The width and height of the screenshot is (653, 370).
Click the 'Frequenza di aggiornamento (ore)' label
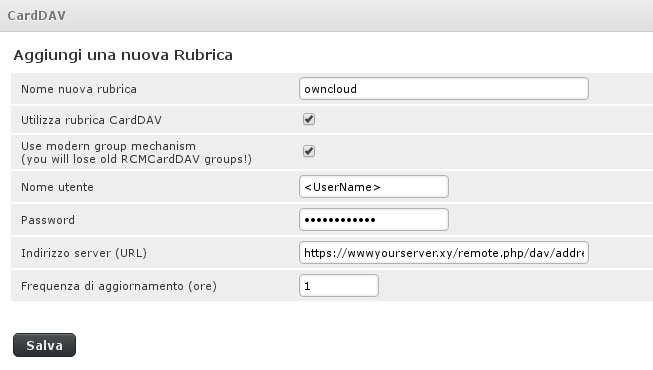tap(119, 286)
